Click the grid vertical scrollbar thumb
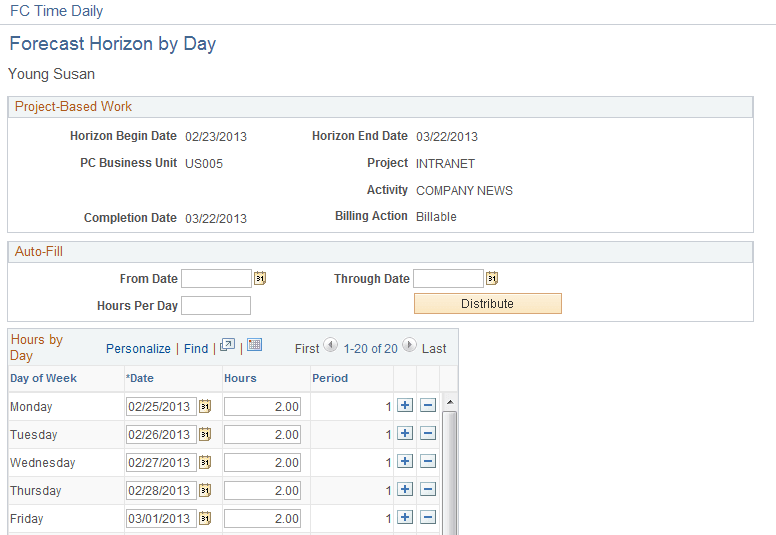This screenshot has width=776, height=535. pyautogui.click(x=449, y=473)
